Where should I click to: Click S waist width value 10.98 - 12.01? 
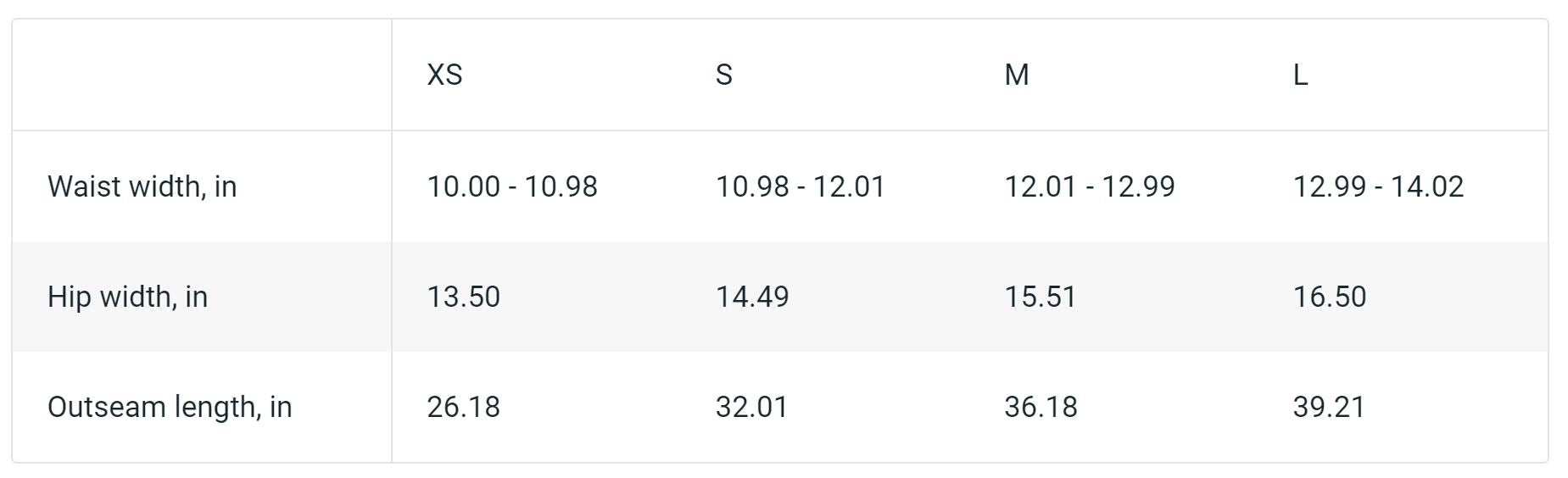click(801, 186)
